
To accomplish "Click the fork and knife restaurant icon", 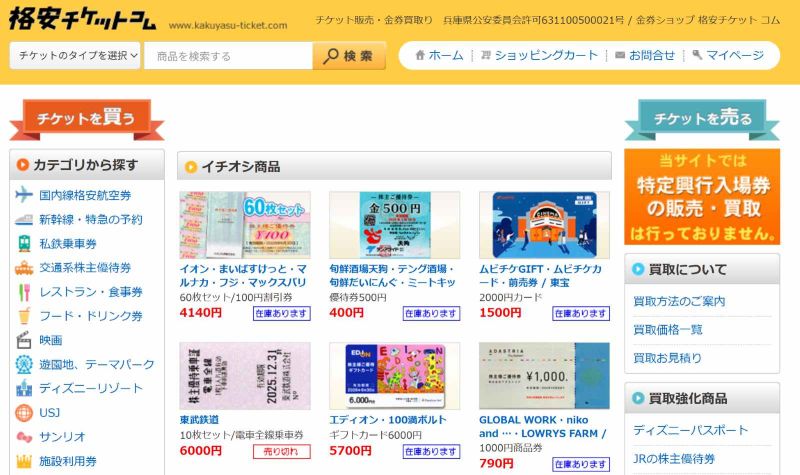I will (23, 292).
